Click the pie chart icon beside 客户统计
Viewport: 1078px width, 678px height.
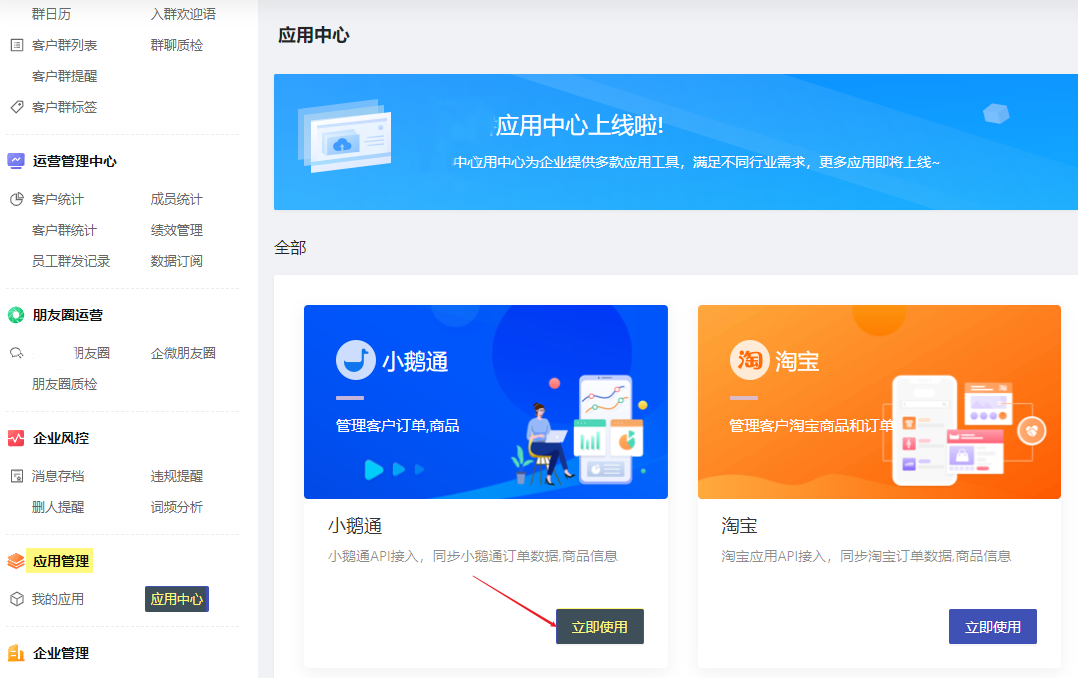17,199
